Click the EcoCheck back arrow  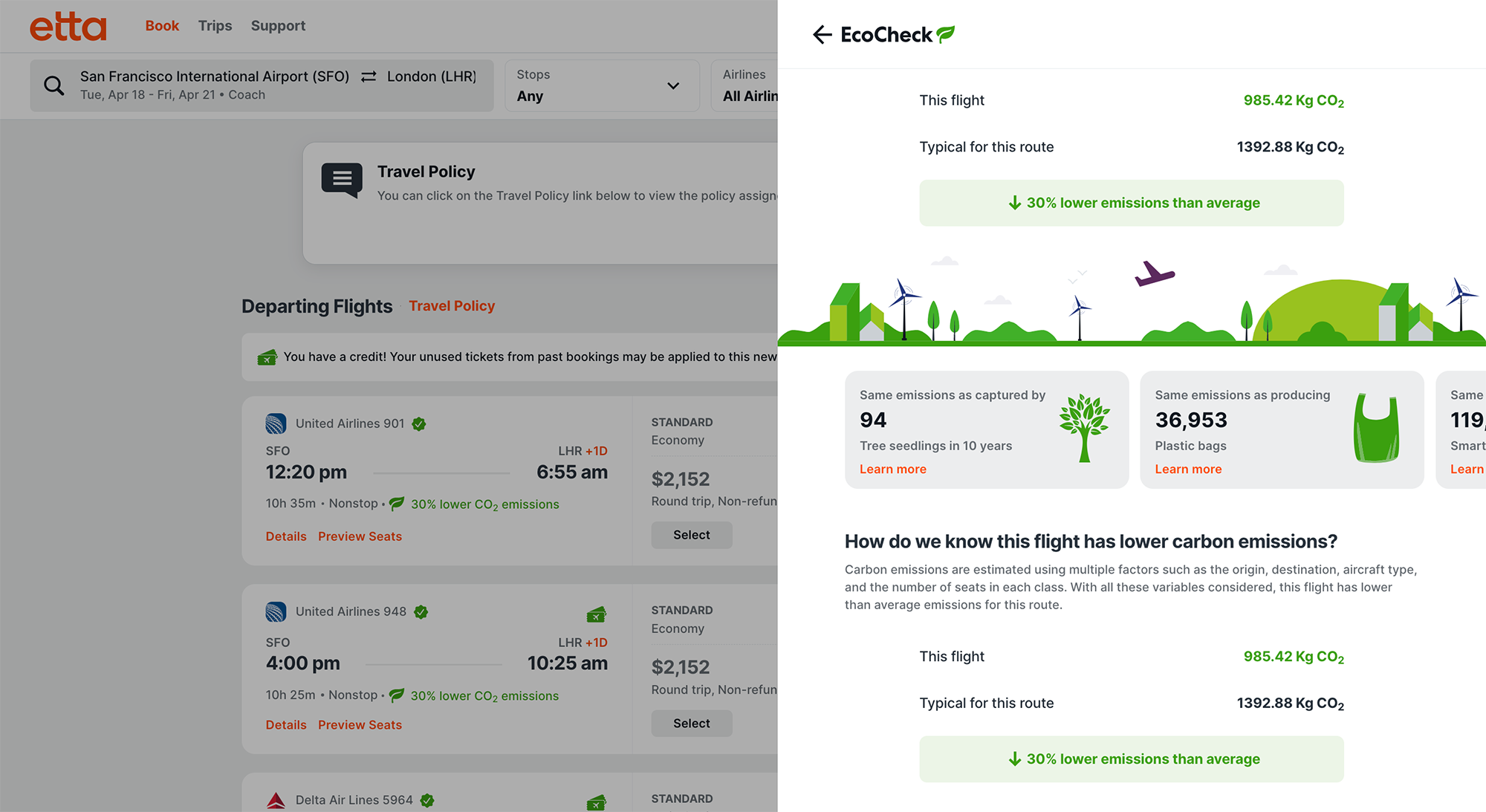pyautogui.click(x=822, y=35)
